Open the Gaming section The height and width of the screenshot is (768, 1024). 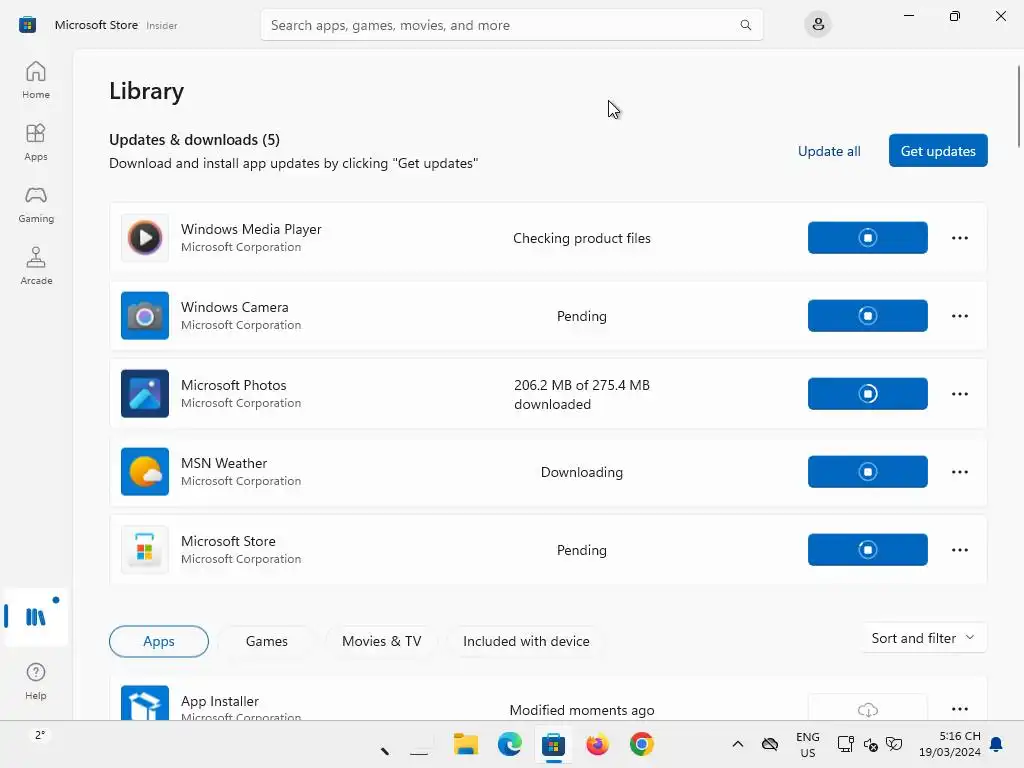[36, 204]
